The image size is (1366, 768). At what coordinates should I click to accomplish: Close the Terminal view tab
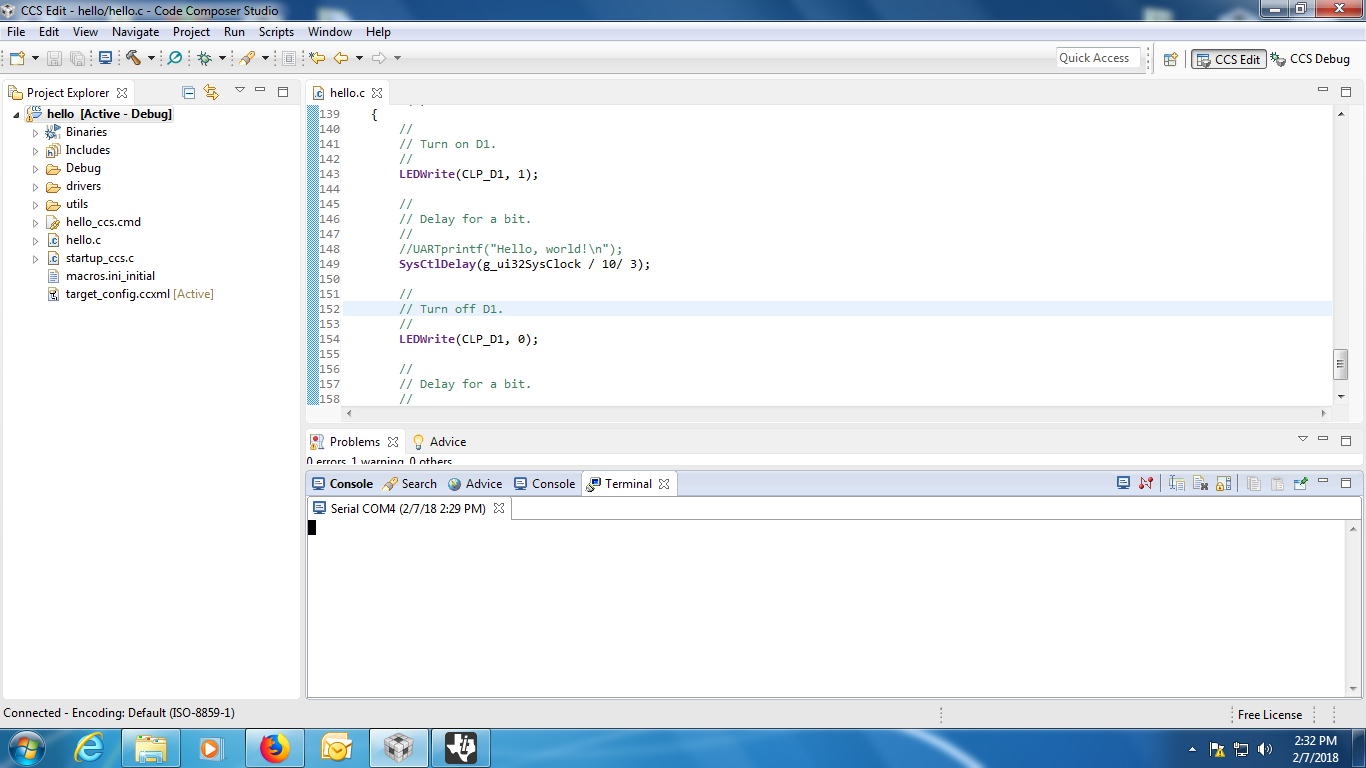click(x=664, y=484)
